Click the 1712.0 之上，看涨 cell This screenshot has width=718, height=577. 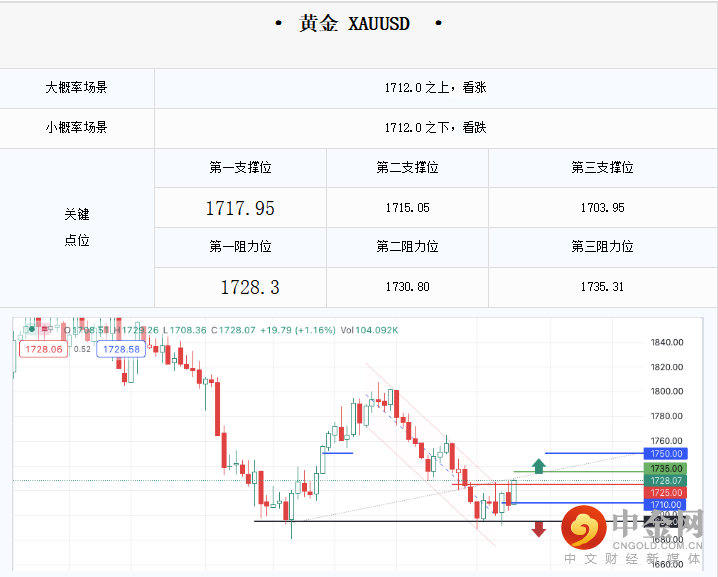click(x=435, y=88)
